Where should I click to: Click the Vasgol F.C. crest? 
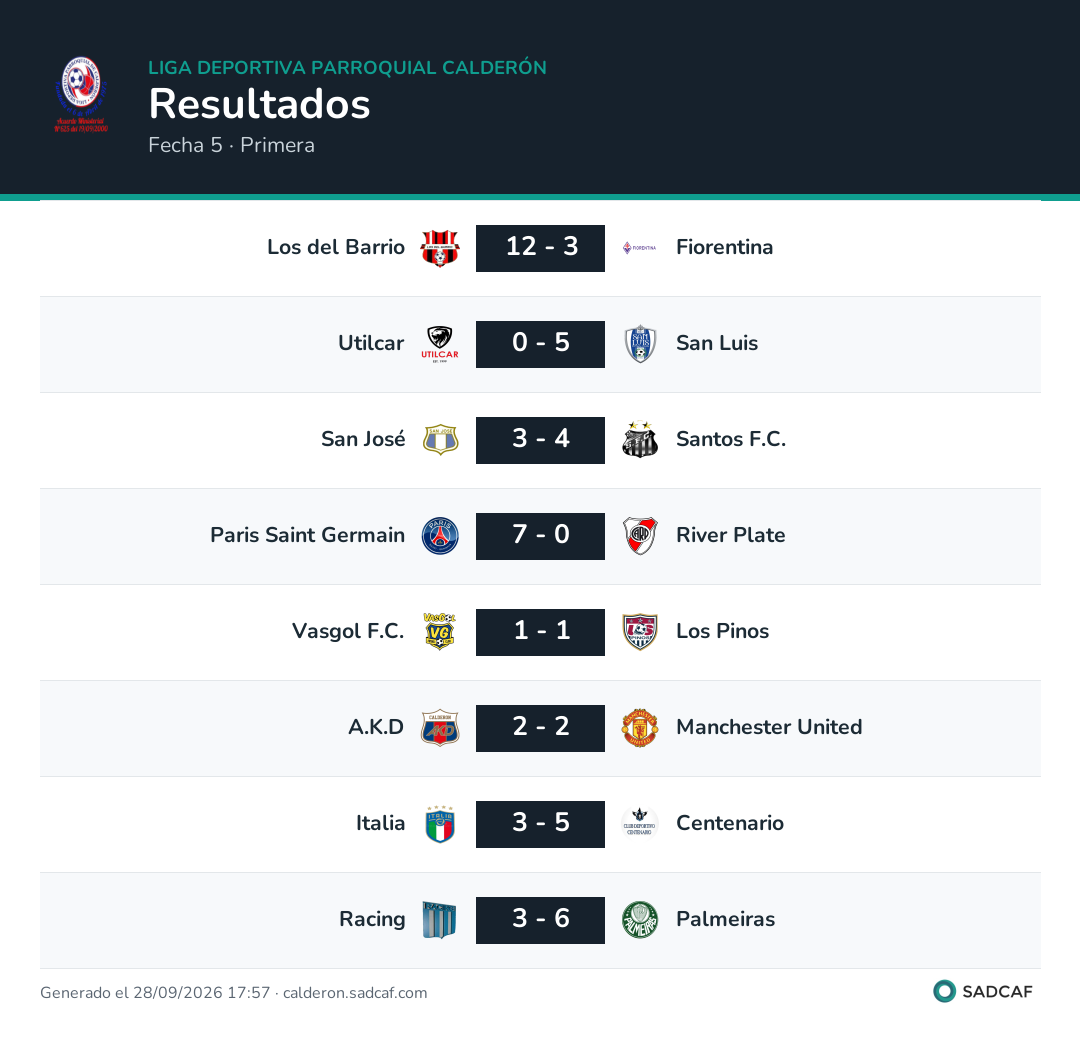[440, 632]
